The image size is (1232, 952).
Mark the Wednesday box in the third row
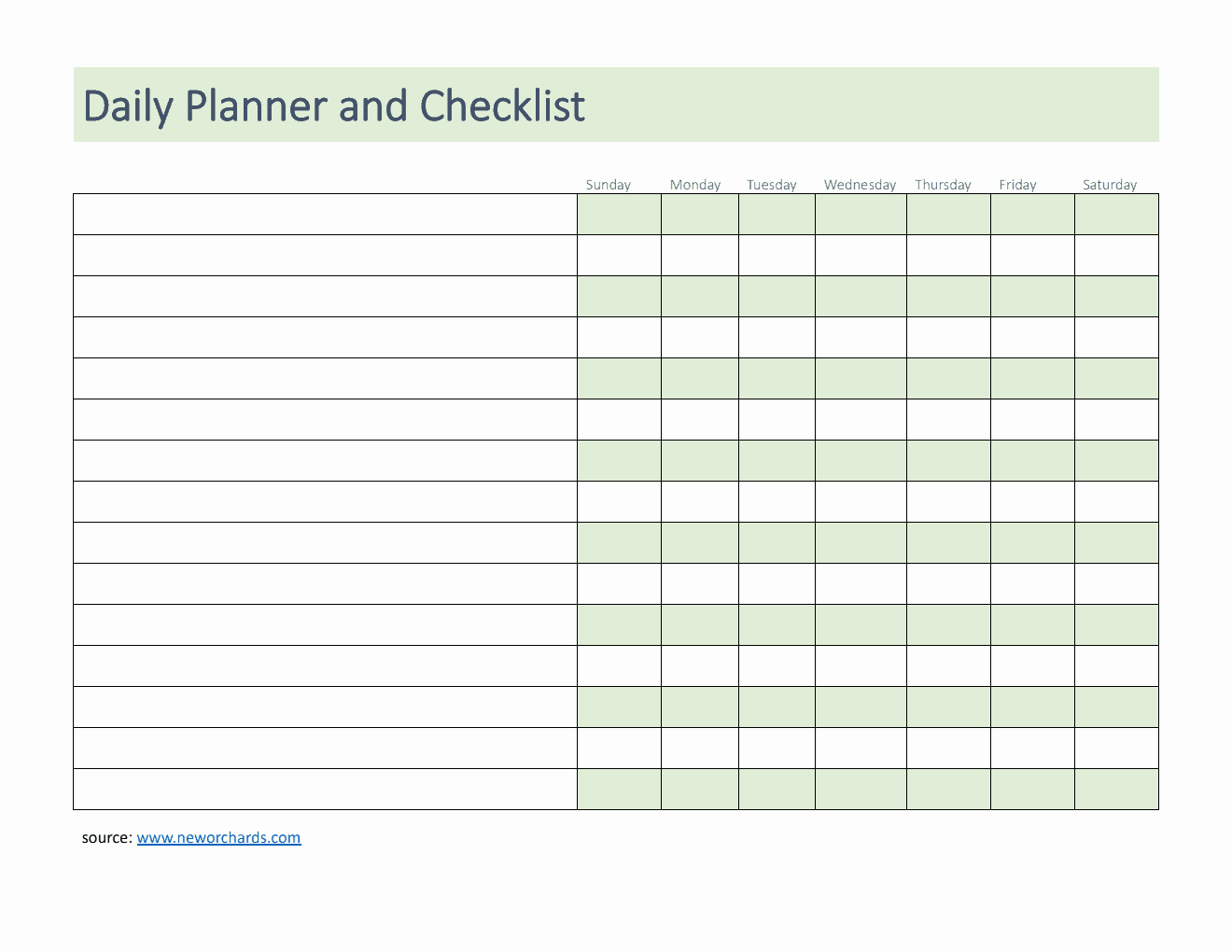click(x=861, y=297)
